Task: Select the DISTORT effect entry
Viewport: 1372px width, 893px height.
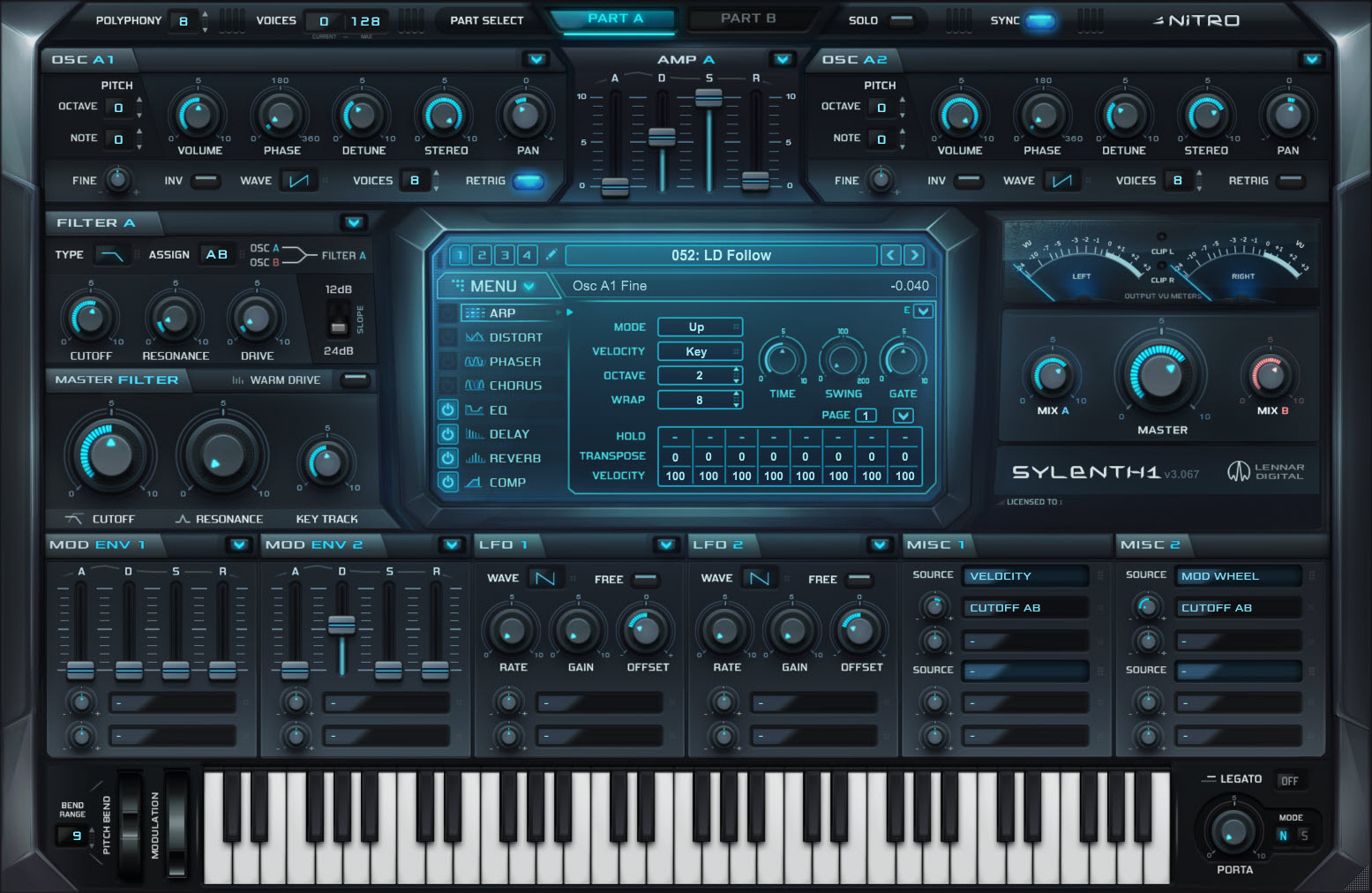Action: [516, 337]
